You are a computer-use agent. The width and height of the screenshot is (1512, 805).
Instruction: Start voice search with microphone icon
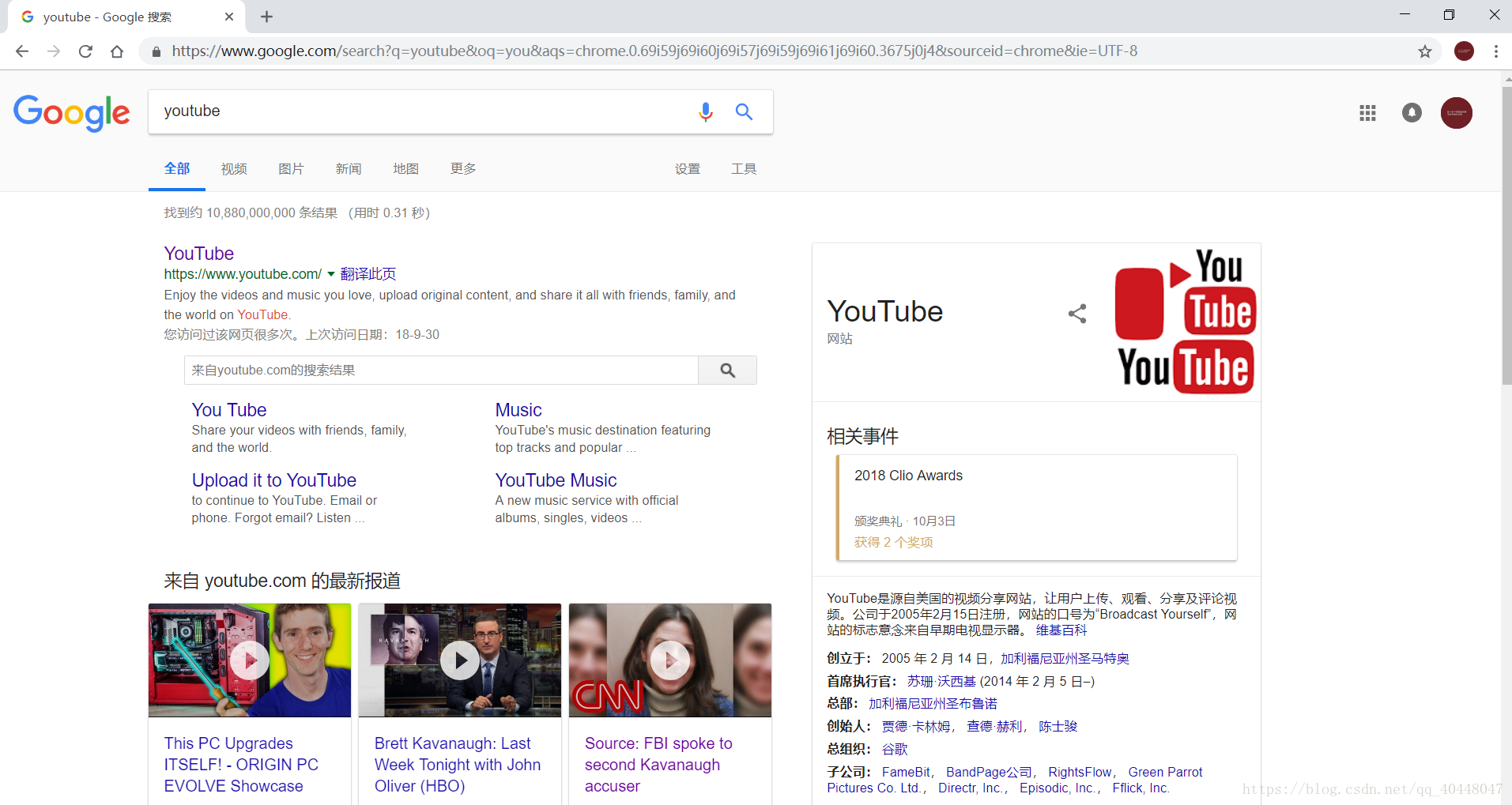click(x=706, y=111)
